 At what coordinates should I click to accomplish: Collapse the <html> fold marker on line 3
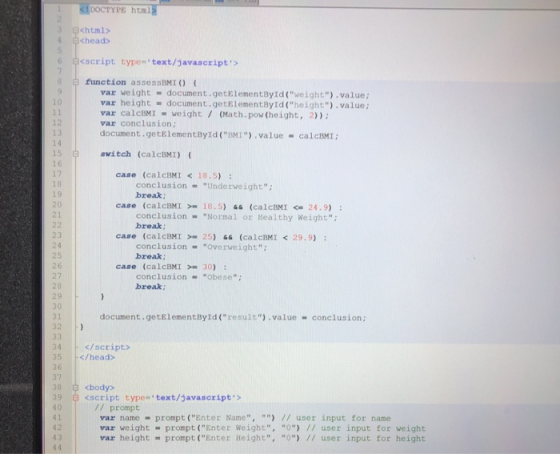[75, 30]
